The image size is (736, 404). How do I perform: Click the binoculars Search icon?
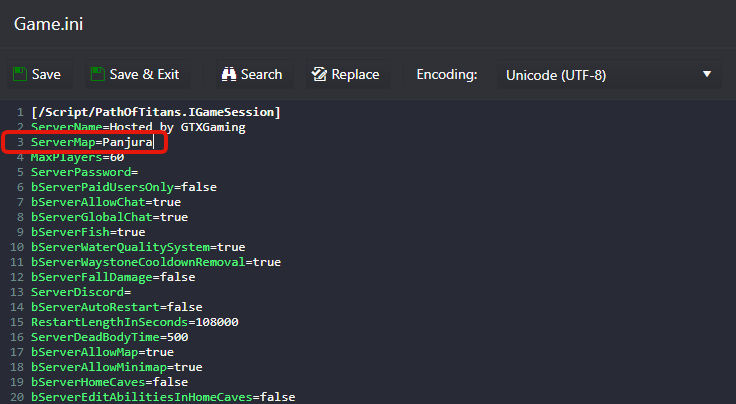229,74
